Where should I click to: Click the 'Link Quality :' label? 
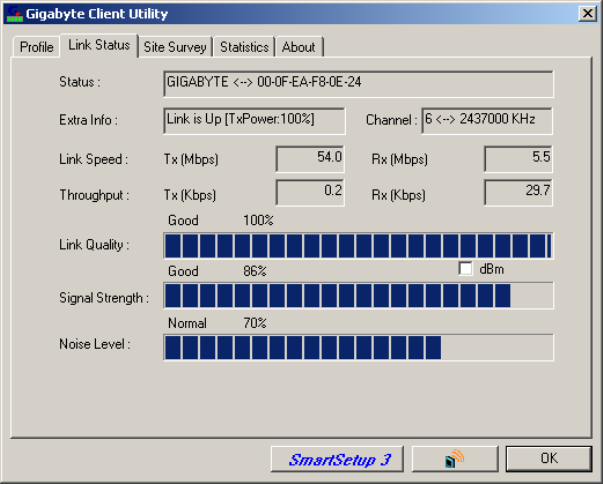[x=94, y=245]
